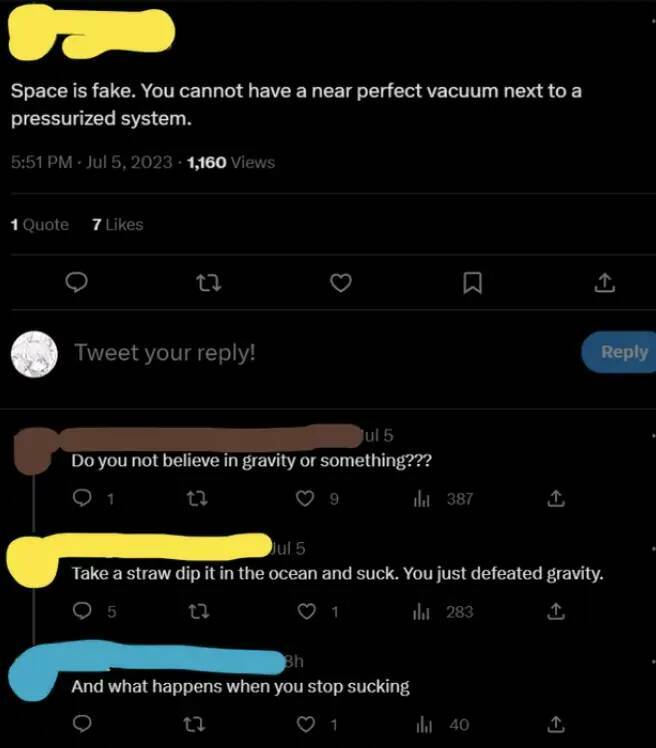The image size is (656, 748).
Task: View analytics showing 387 views
Action: click(443, 498)
